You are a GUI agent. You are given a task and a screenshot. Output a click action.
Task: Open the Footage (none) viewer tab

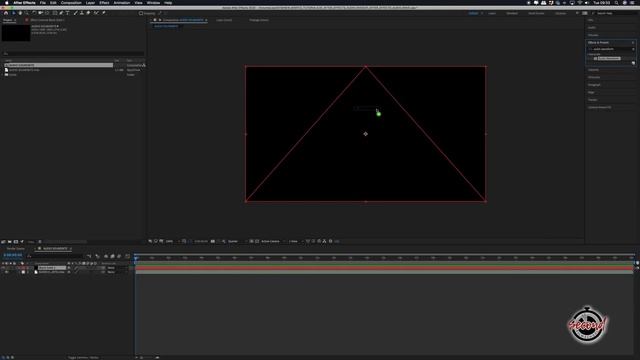[259, 20]
